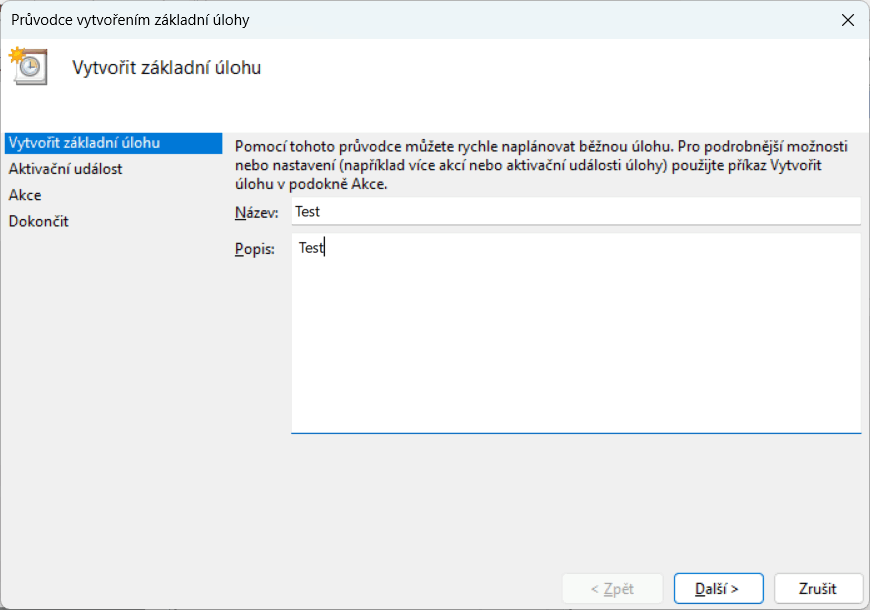
Task: Click the Task Scheduler clock icon
Action: click(27, 65)
